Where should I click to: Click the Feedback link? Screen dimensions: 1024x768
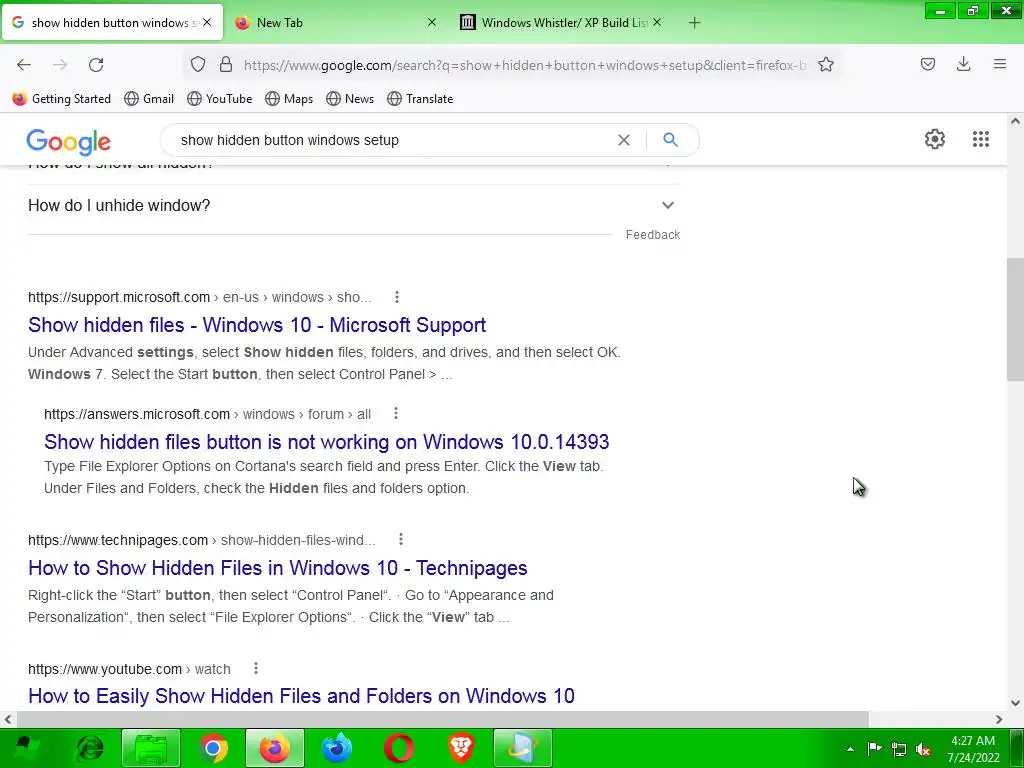652,234
